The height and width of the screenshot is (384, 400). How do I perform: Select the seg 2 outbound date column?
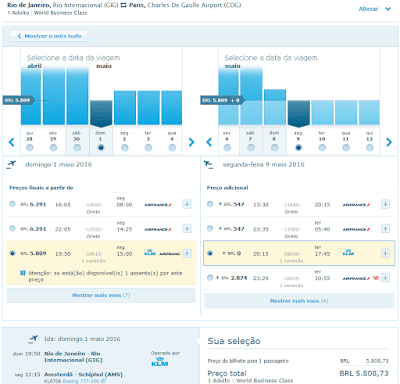point(125,141)
